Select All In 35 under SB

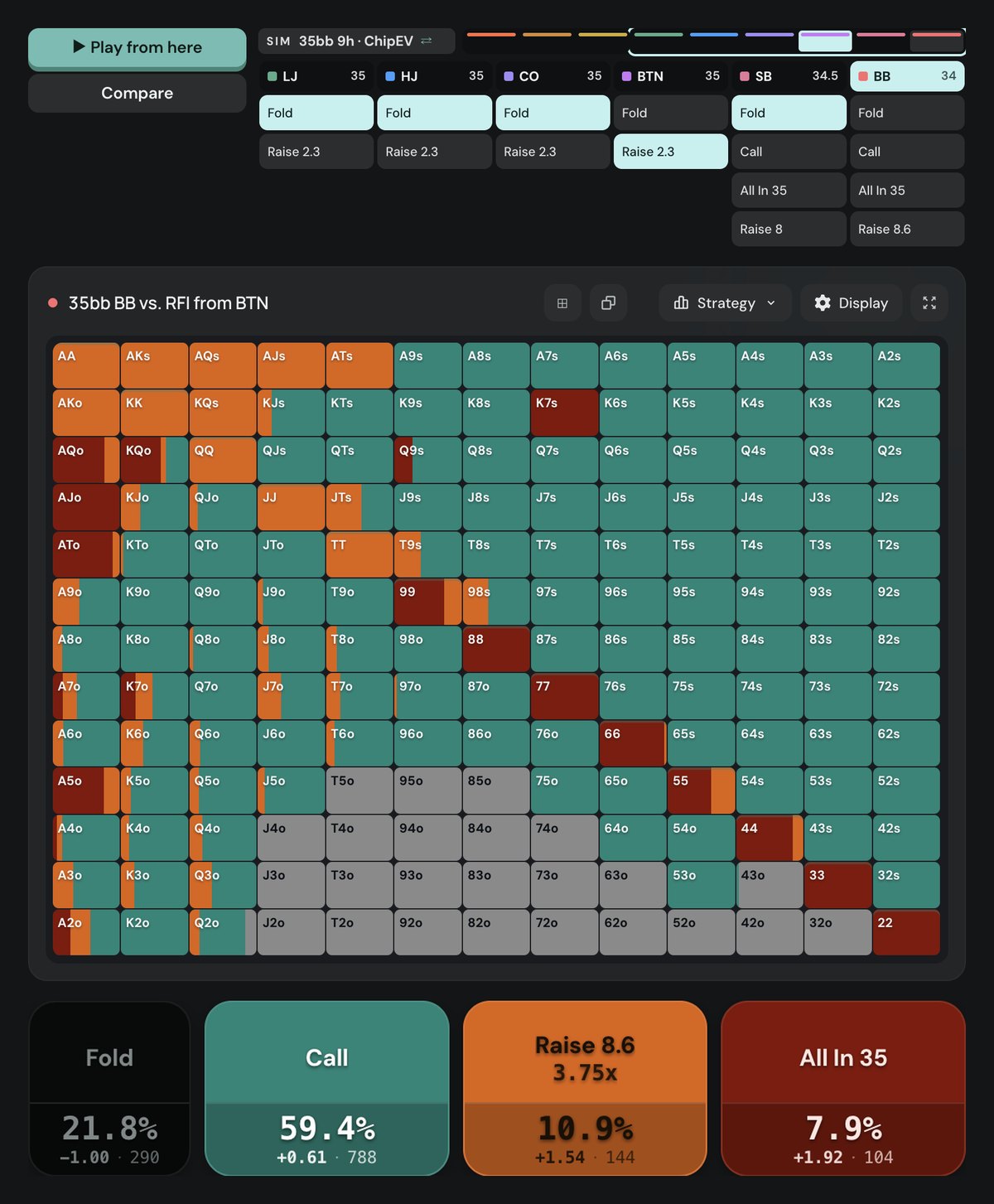[789, 191]
